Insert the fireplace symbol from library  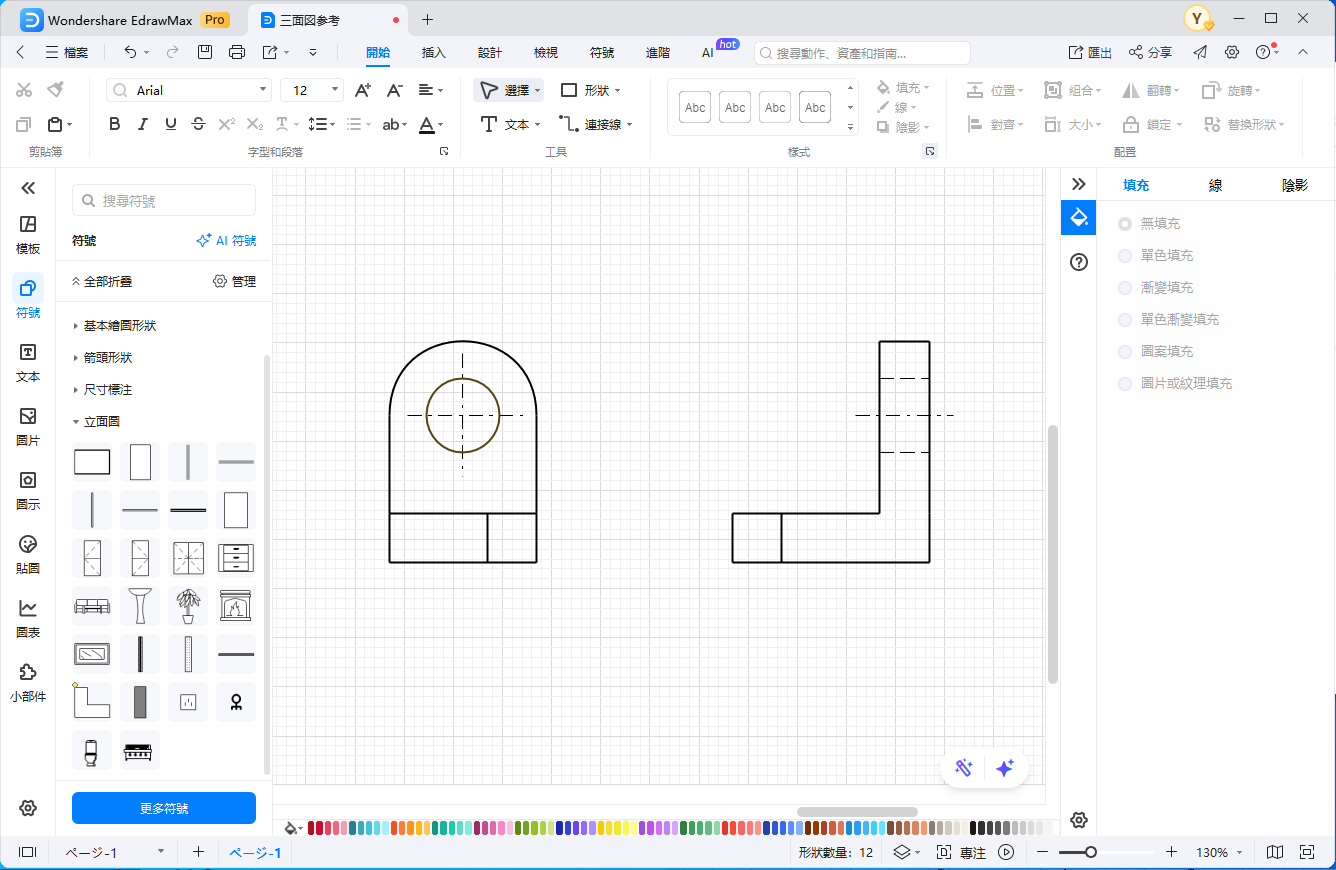[x=235, y=606]
